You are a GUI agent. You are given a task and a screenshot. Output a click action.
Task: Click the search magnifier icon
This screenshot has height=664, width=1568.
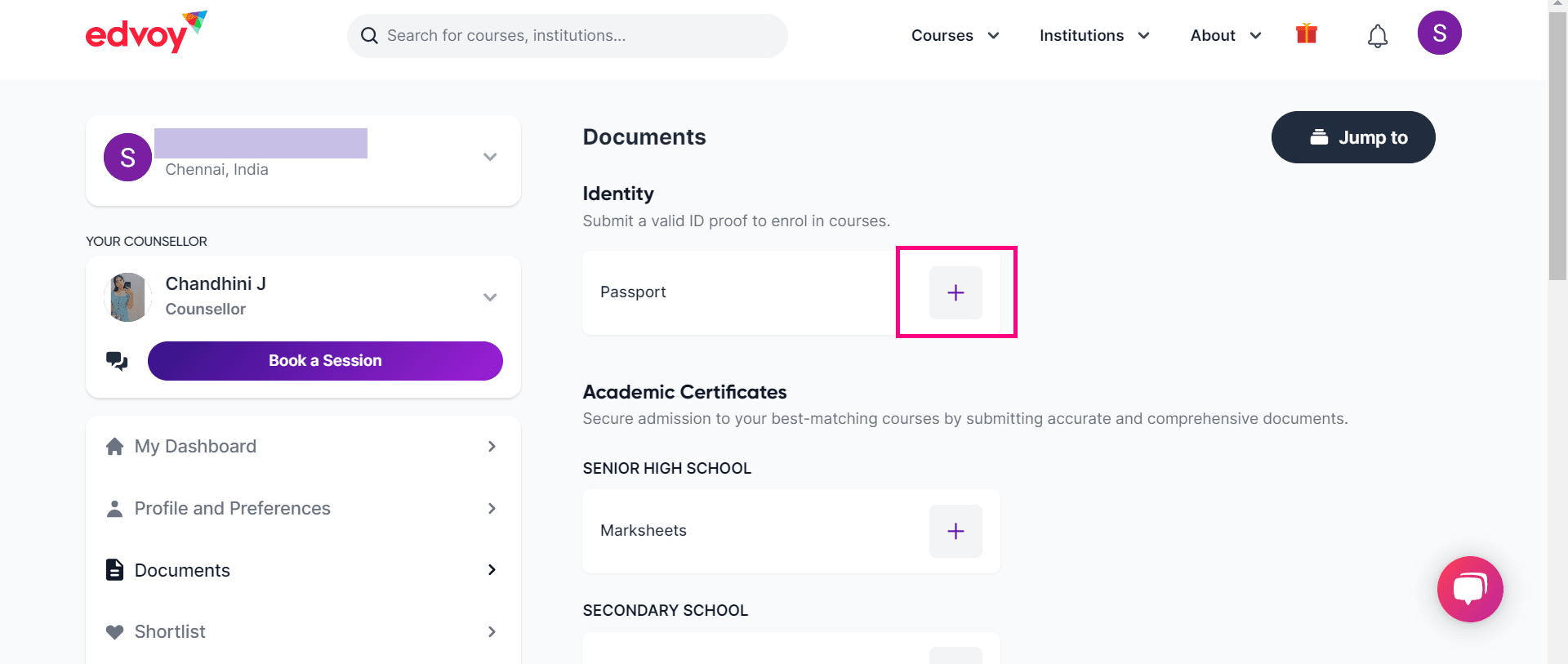(x=369, y=36)
